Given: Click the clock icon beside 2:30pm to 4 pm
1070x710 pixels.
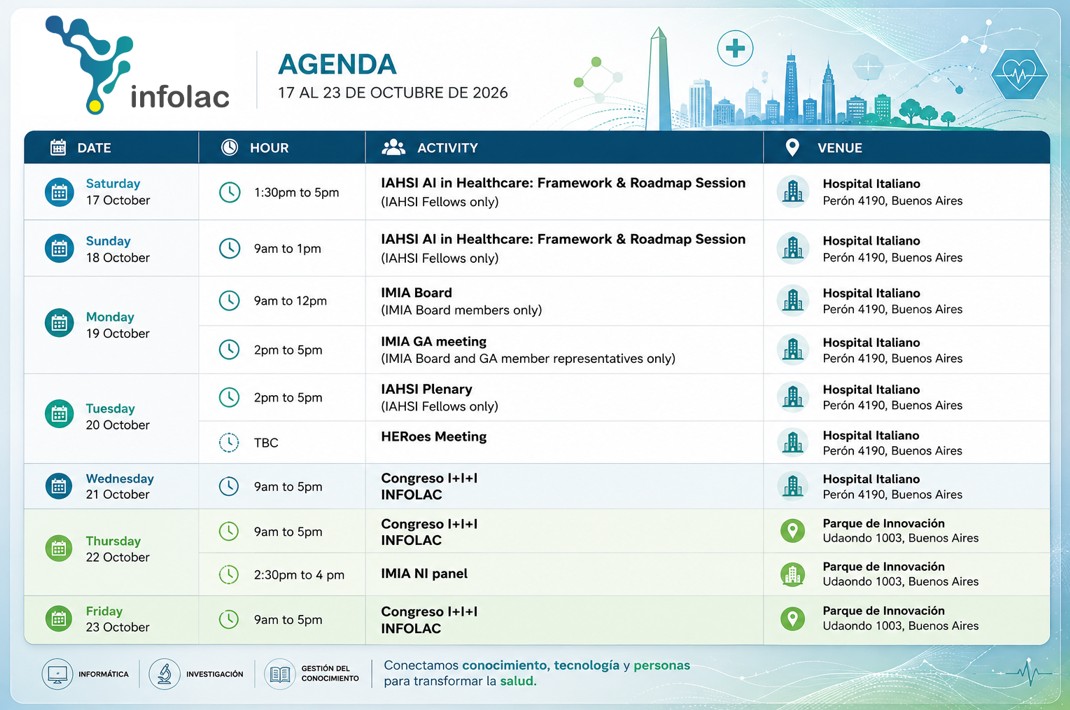Looking at the screenshot, I should click(229, 575).
